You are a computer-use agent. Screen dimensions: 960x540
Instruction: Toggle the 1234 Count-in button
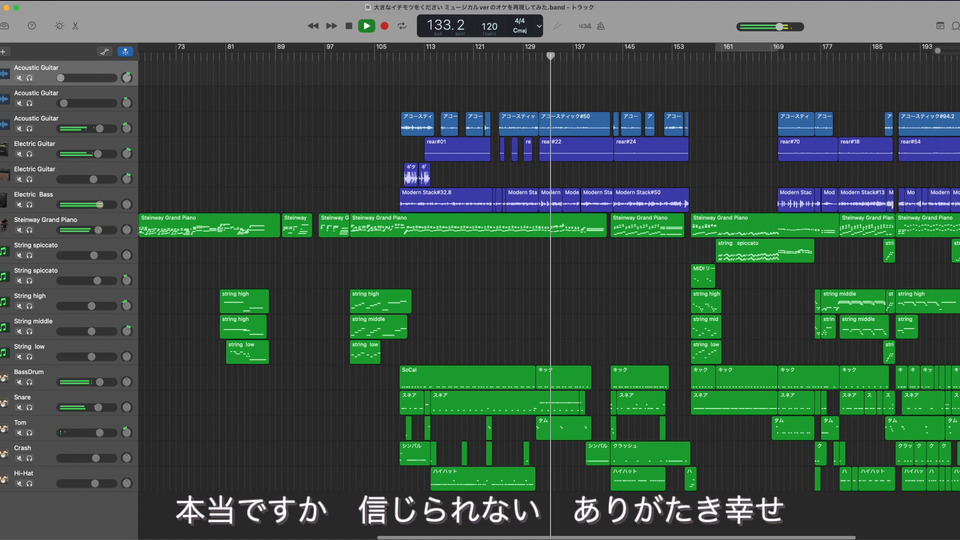tap(585, 26)
